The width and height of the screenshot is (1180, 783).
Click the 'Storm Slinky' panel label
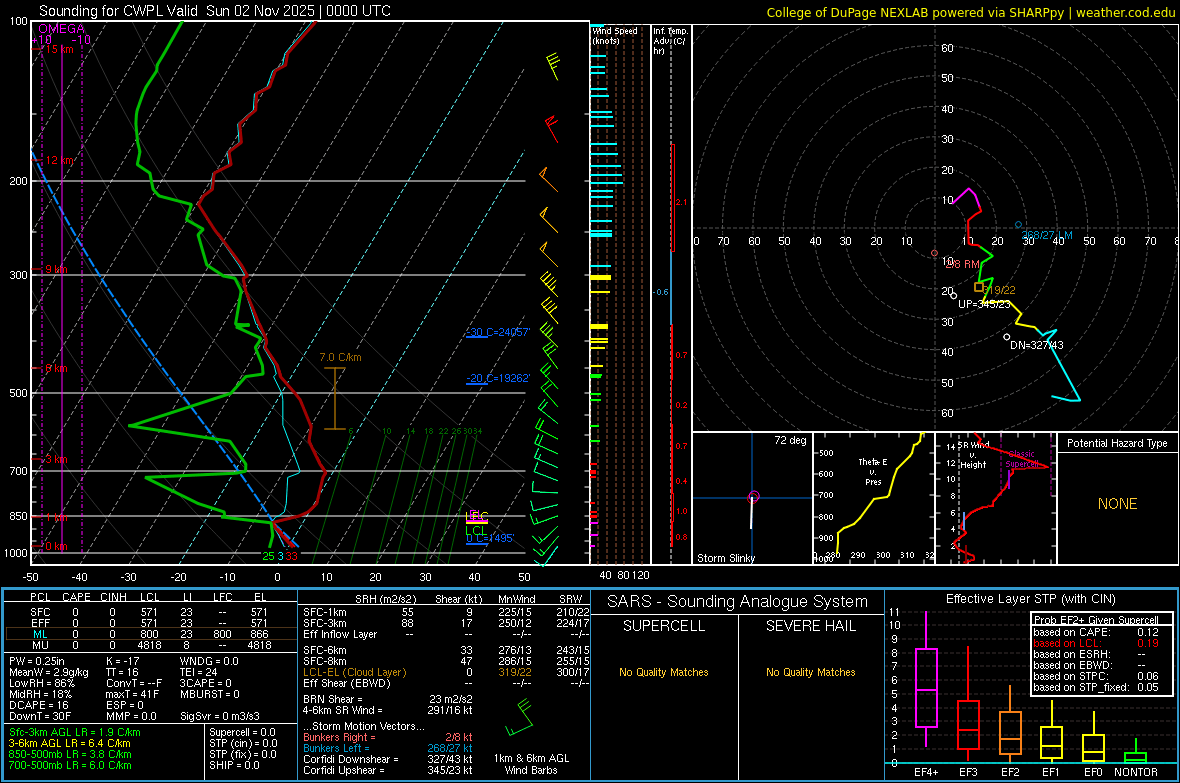coord(726,558)
